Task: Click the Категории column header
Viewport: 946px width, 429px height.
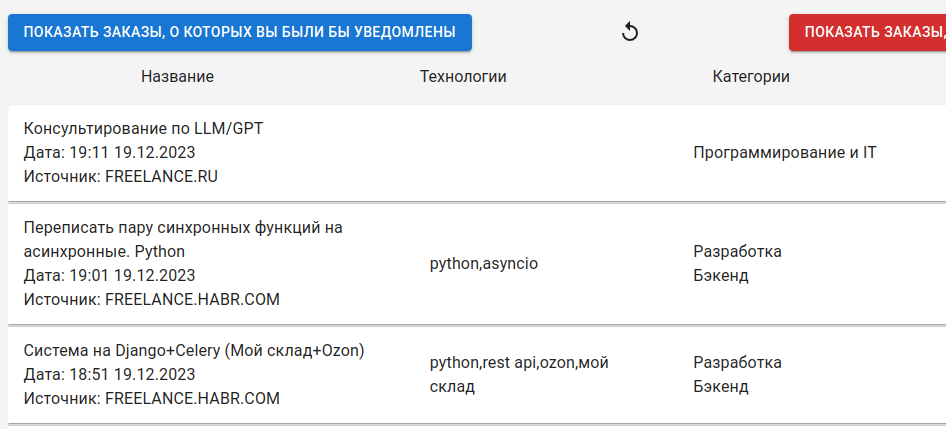Action: click(x=751, y=77)
